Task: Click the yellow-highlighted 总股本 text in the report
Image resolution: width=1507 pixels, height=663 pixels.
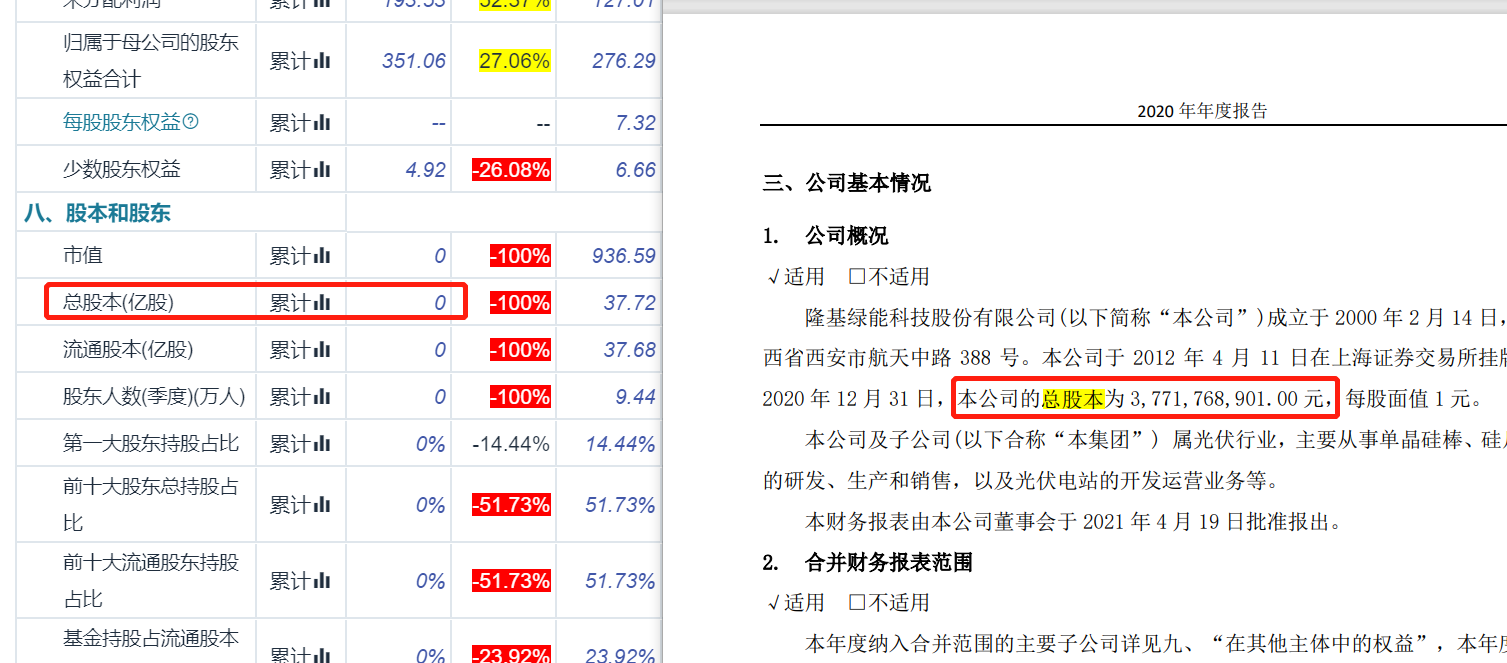Action: (1073, 399)
